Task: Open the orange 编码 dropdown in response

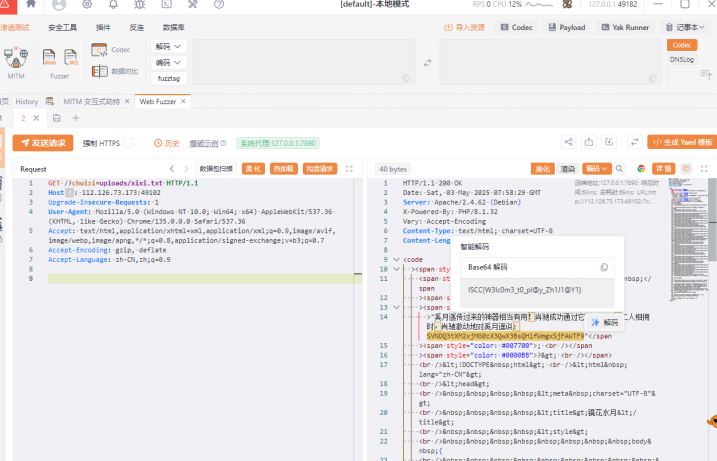Action: pos(596,169)
